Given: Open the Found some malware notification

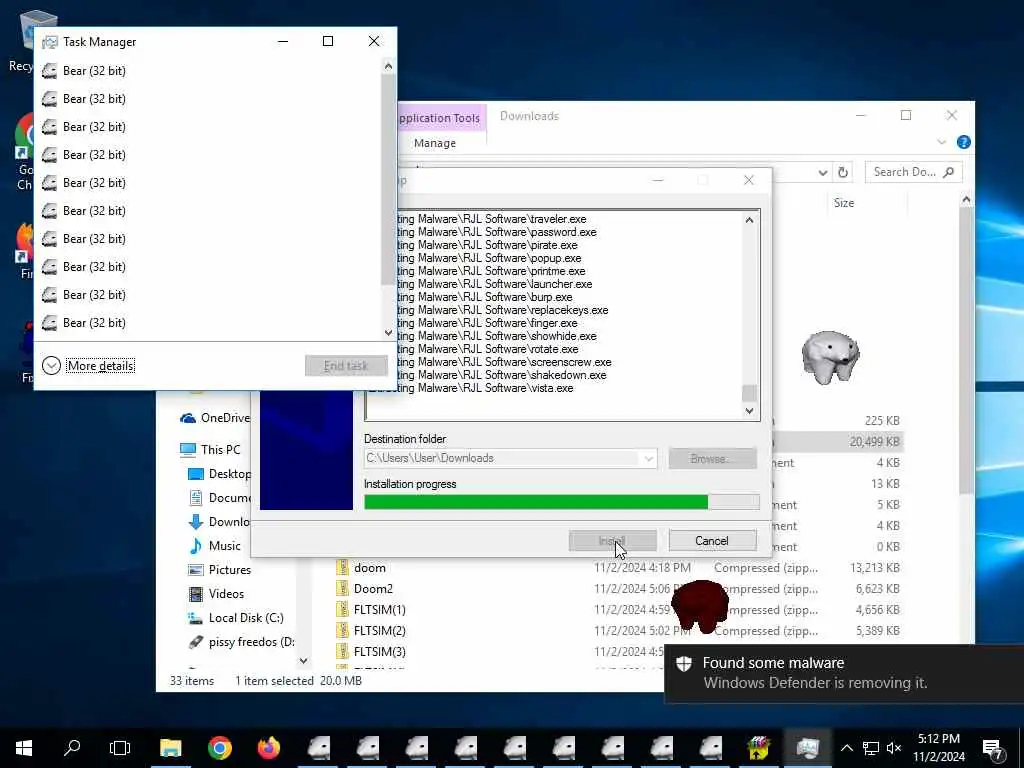Looking at the screenshot, I should (x=844, y=673).
